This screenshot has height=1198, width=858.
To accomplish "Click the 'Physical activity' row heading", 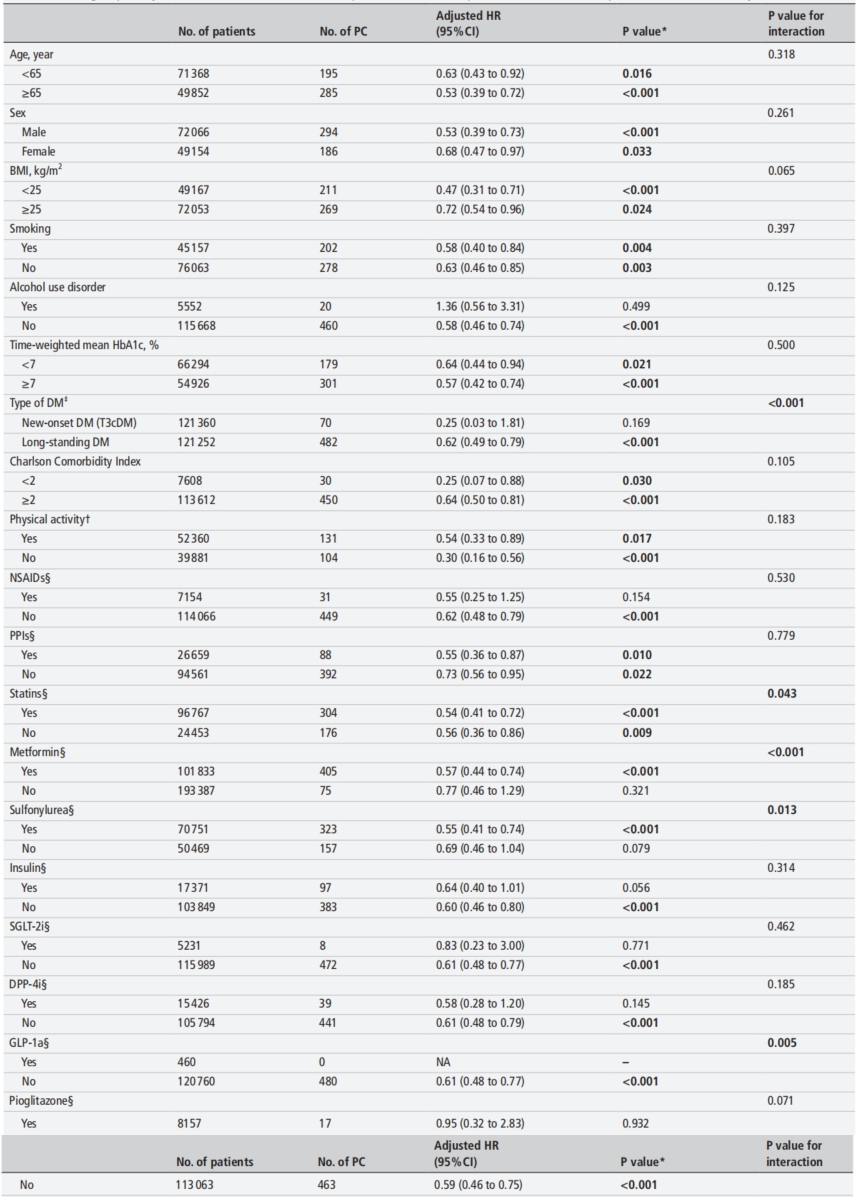I will [50, 519].
